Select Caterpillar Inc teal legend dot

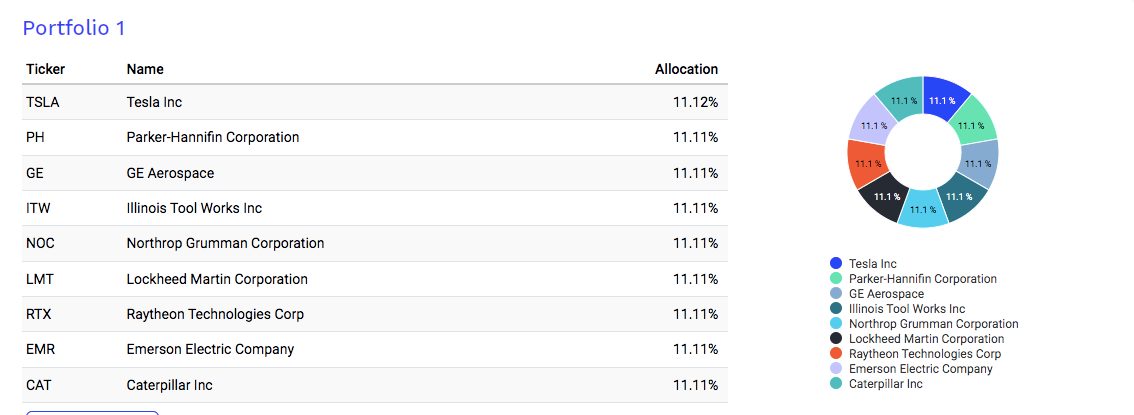836,384
